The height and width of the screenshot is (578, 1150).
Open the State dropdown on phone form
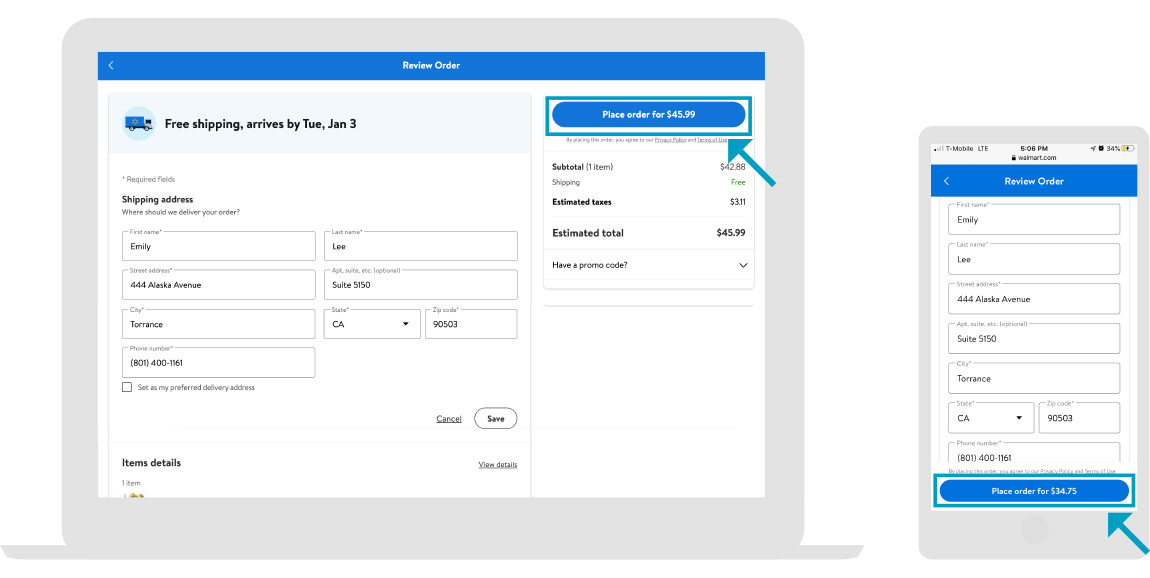991,418
